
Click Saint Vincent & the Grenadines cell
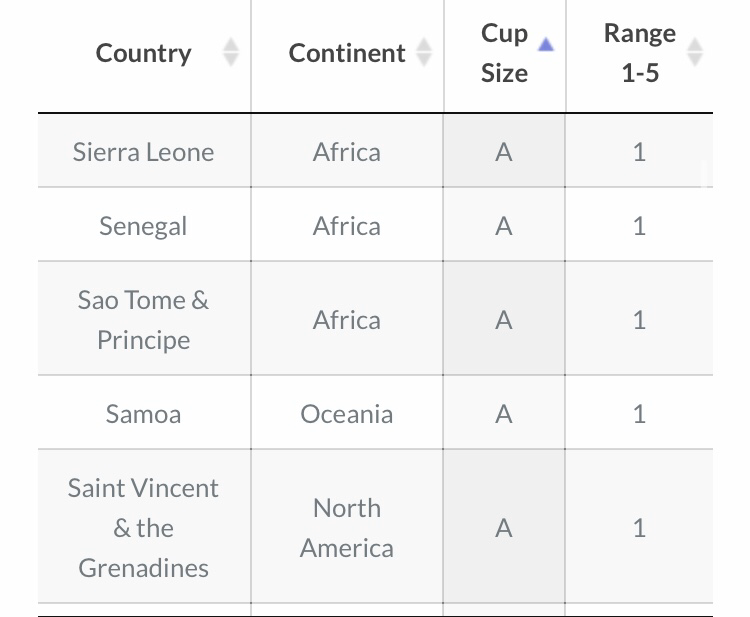tap(143, 528)
